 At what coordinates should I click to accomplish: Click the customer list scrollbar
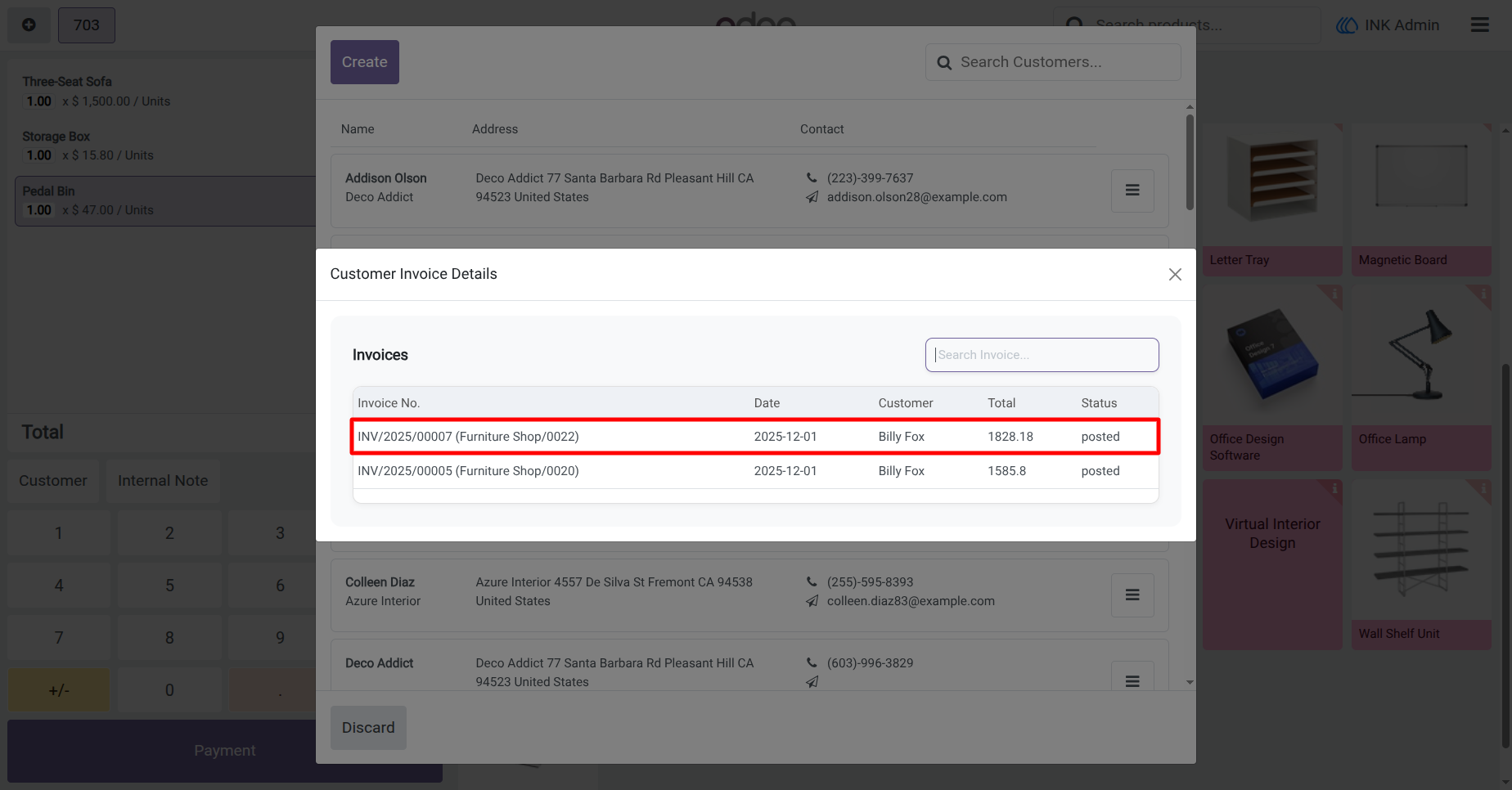pyautogui.click(x=1190, y=163)
